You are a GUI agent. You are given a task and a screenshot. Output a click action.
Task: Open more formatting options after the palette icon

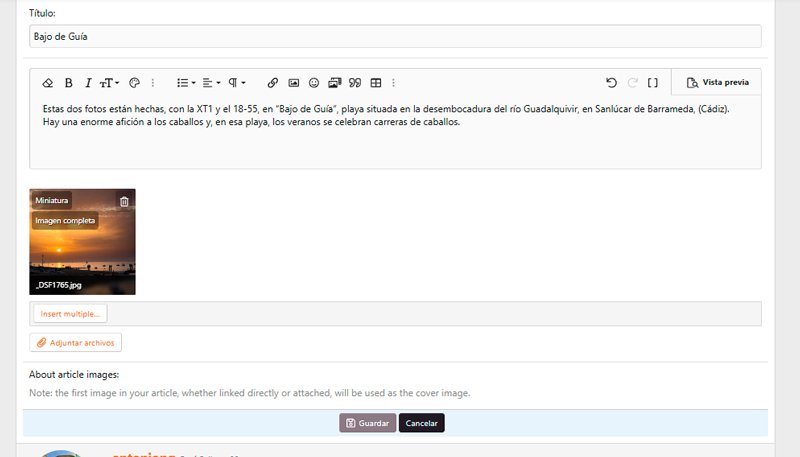(x=153, y=83)
